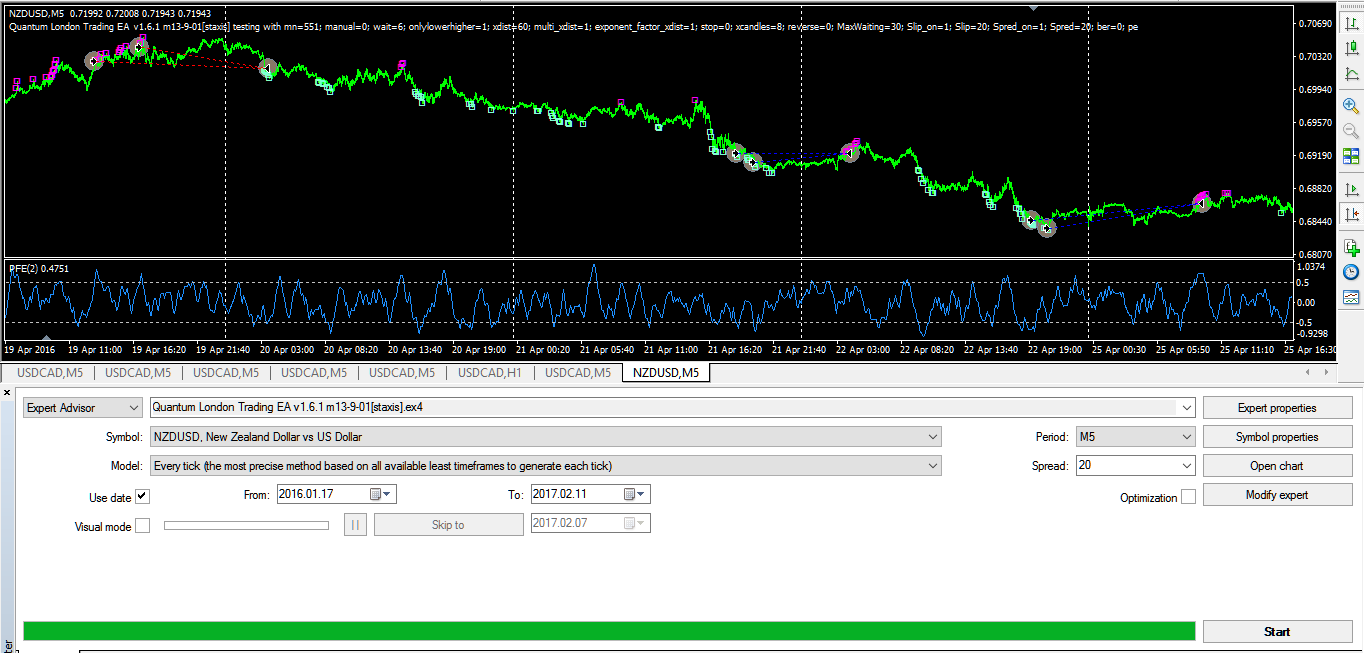Select the NZDUSD,M5 chart tab
This screenshot has height=653, width=1364.
pyautogui.click(x=666, y=373)
